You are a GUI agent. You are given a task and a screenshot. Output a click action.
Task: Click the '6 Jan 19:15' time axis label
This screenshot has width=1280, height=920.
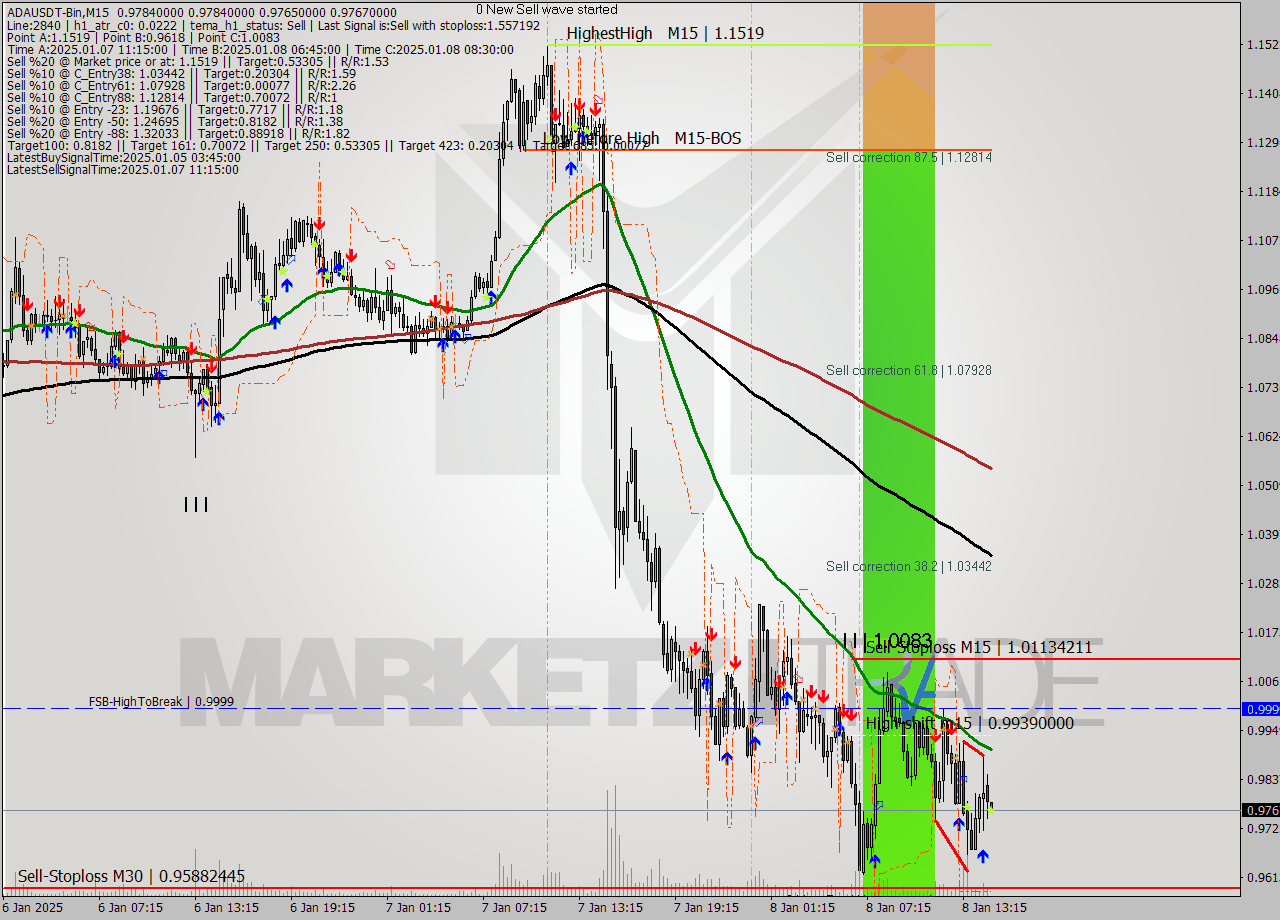(323, 908)
